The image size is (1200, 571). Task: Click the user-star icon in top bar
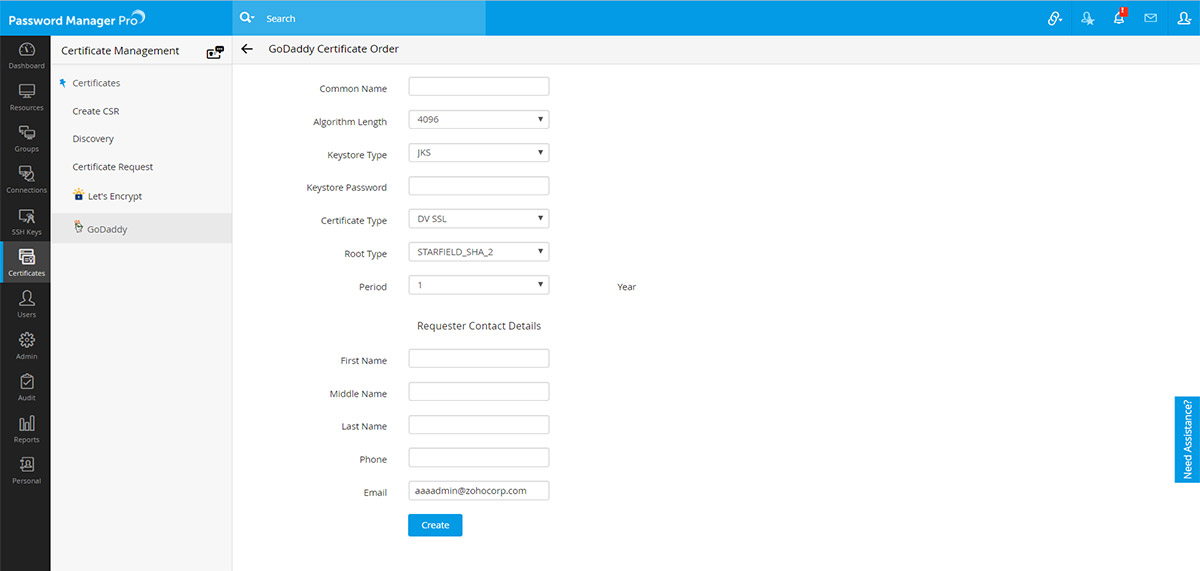(1088, 18)
